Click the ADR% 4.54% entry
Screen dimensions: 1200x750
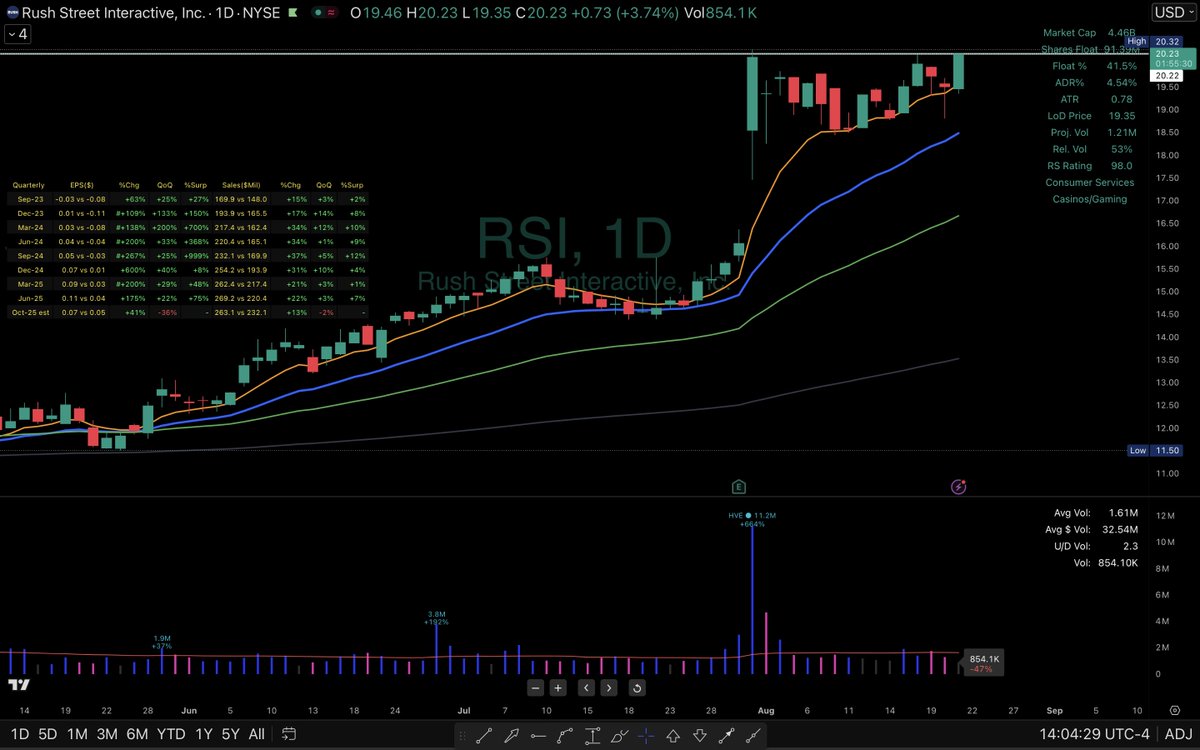[1097, 82]
